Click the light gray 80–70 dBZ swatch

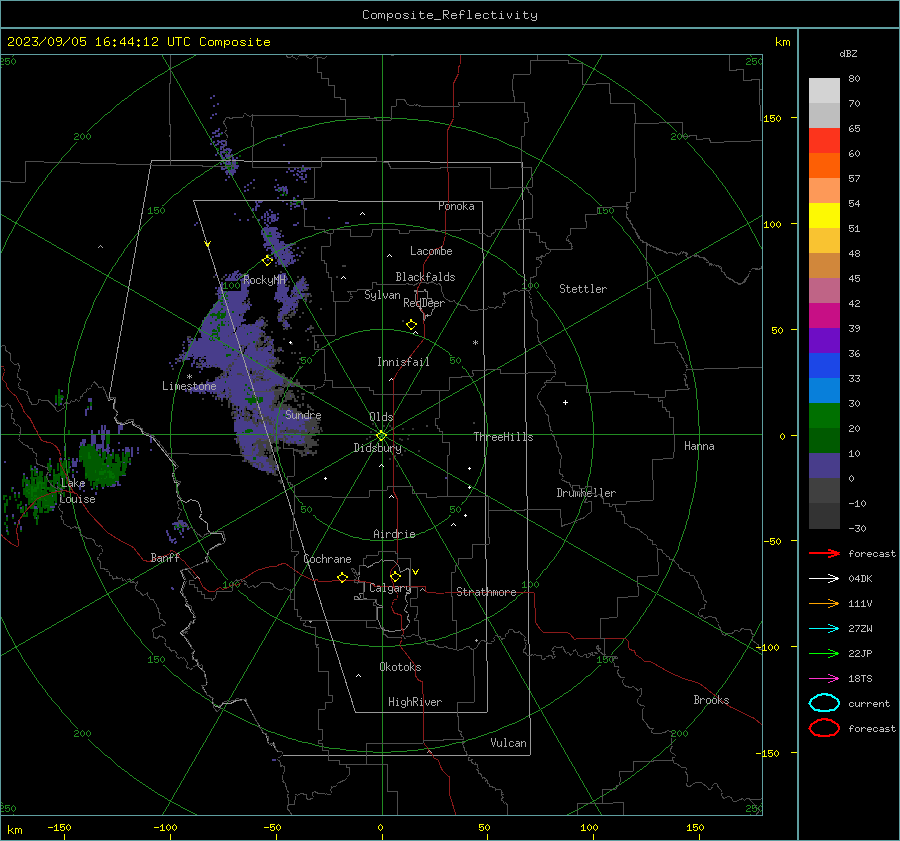(824, 91)
